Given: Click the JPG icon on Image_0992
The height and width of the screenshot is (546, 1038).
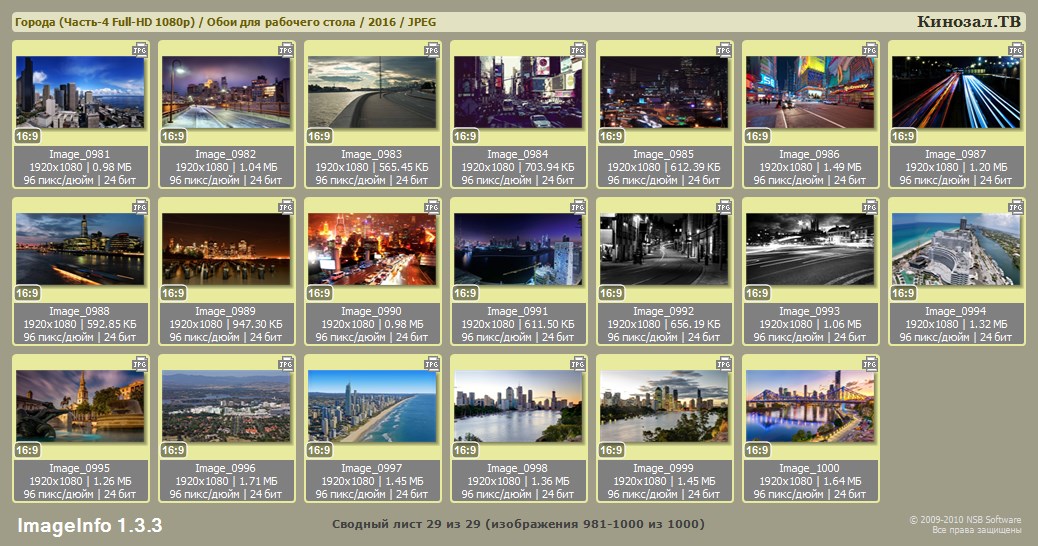Looking at the screenshot, I should pos(724,206).
